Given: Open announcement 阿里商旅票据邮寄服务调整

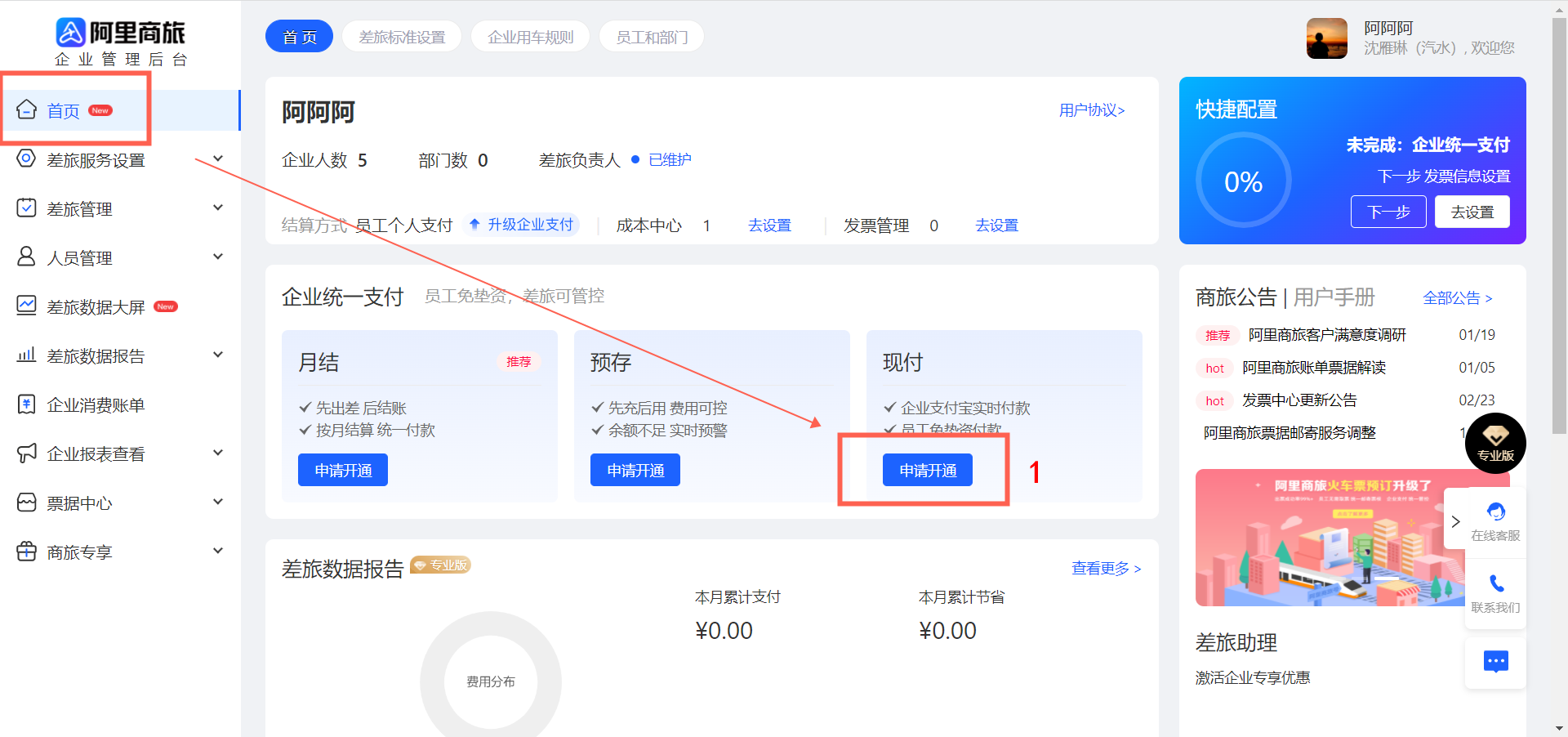Looking at the screenshot, I should point(1290,433).
